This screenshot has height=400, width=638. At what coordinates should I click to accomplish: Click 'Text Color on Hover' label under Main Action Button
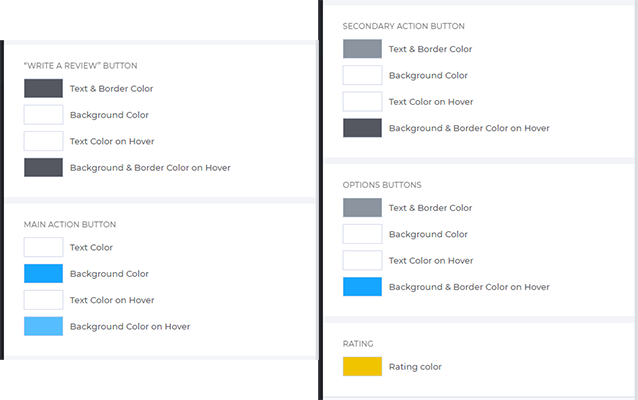112,300
